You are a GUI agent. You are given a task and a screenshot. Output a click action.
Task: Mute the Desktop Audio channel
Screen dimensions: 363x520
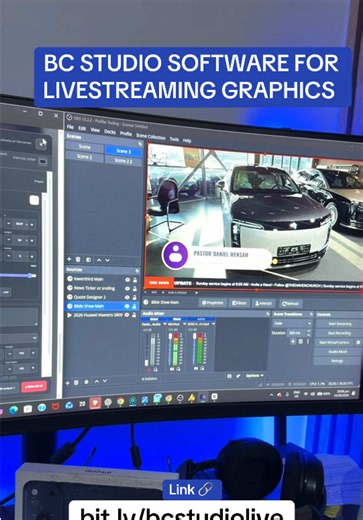149,370
